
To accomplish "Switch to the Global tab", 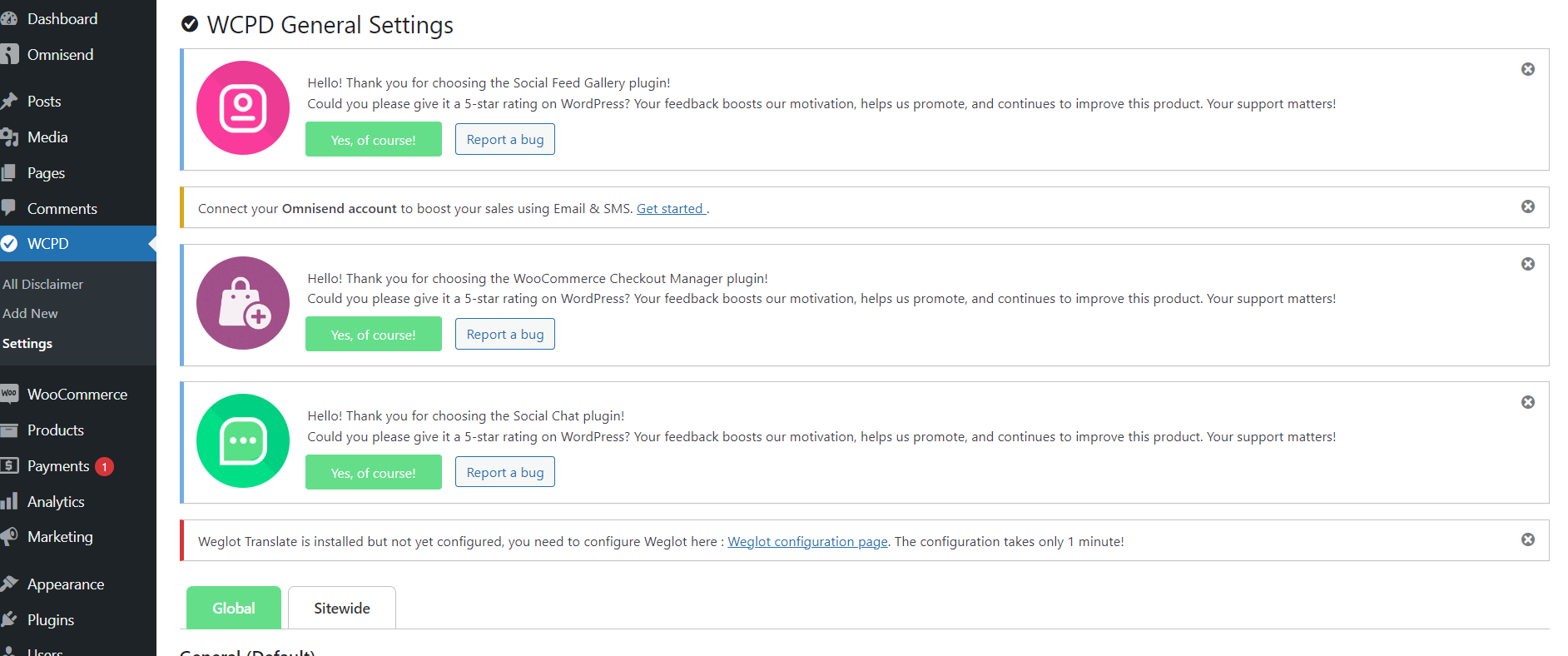I will pyautogui.click(x=234, y=608).
